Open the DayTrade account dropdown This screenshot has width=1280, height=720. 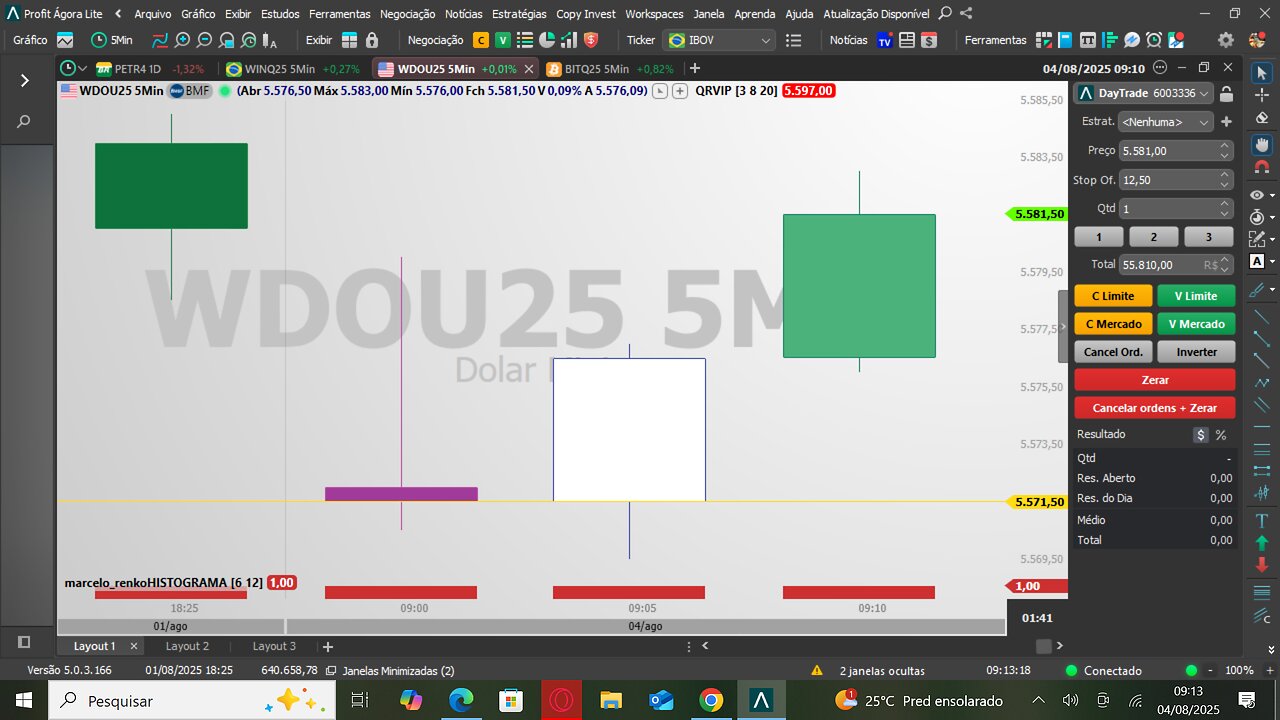(x=1143, y=93)
